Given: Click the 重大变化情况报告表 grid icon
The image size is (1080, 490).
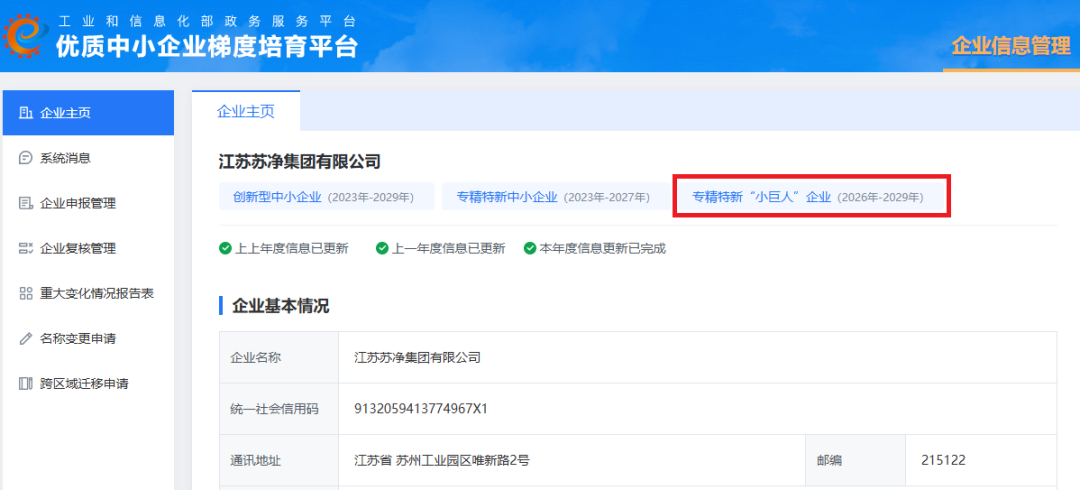Looking at the screenshot, I should tap(25, 294).
